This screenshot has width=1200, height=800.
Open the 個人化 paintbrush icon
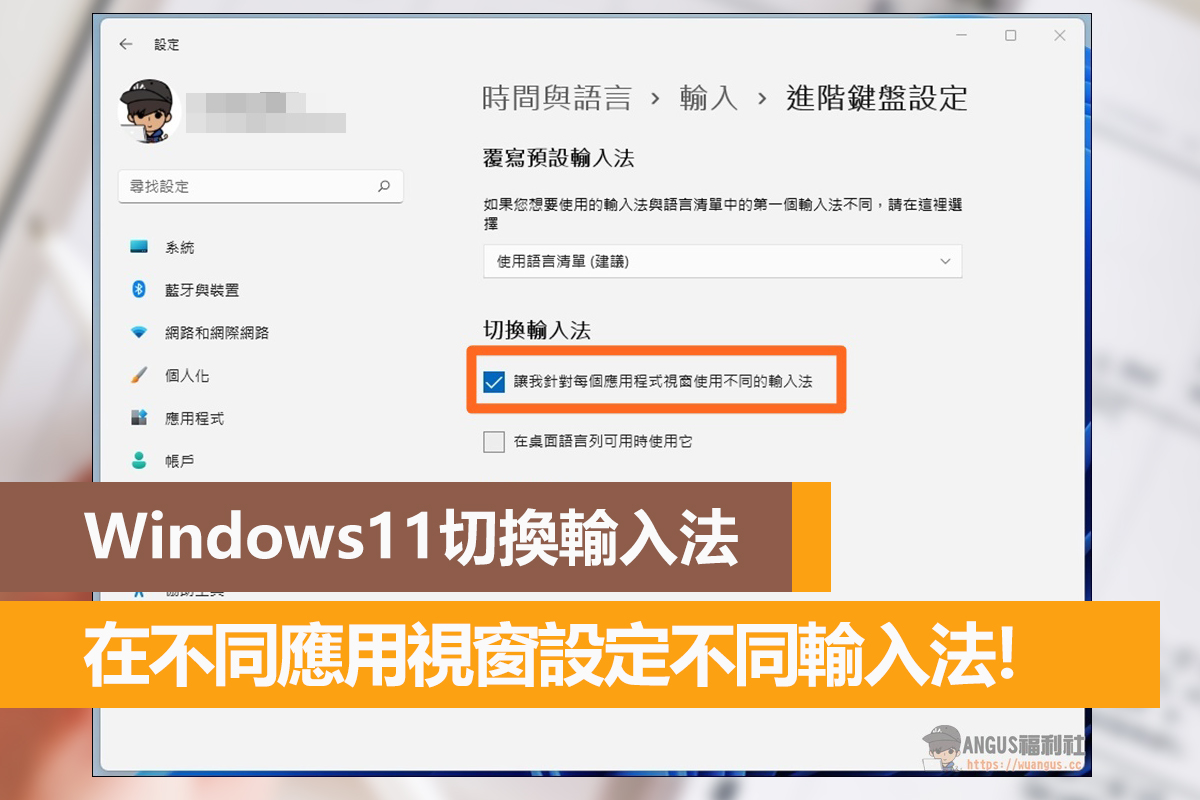click(139, 375)
